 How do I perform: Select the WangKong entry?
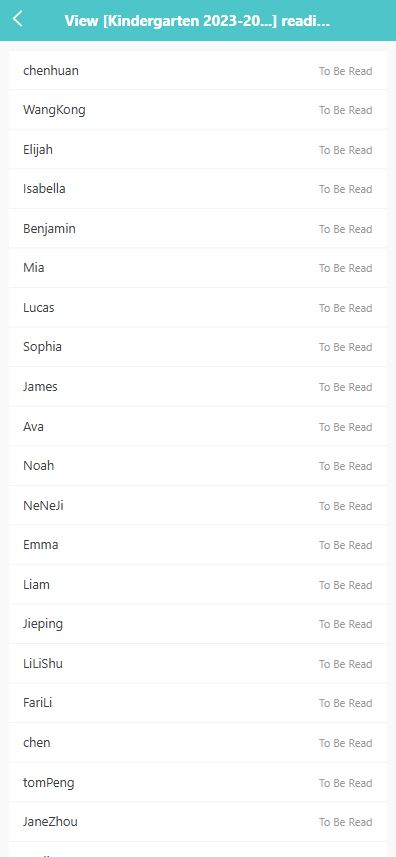tap(198, 110)
